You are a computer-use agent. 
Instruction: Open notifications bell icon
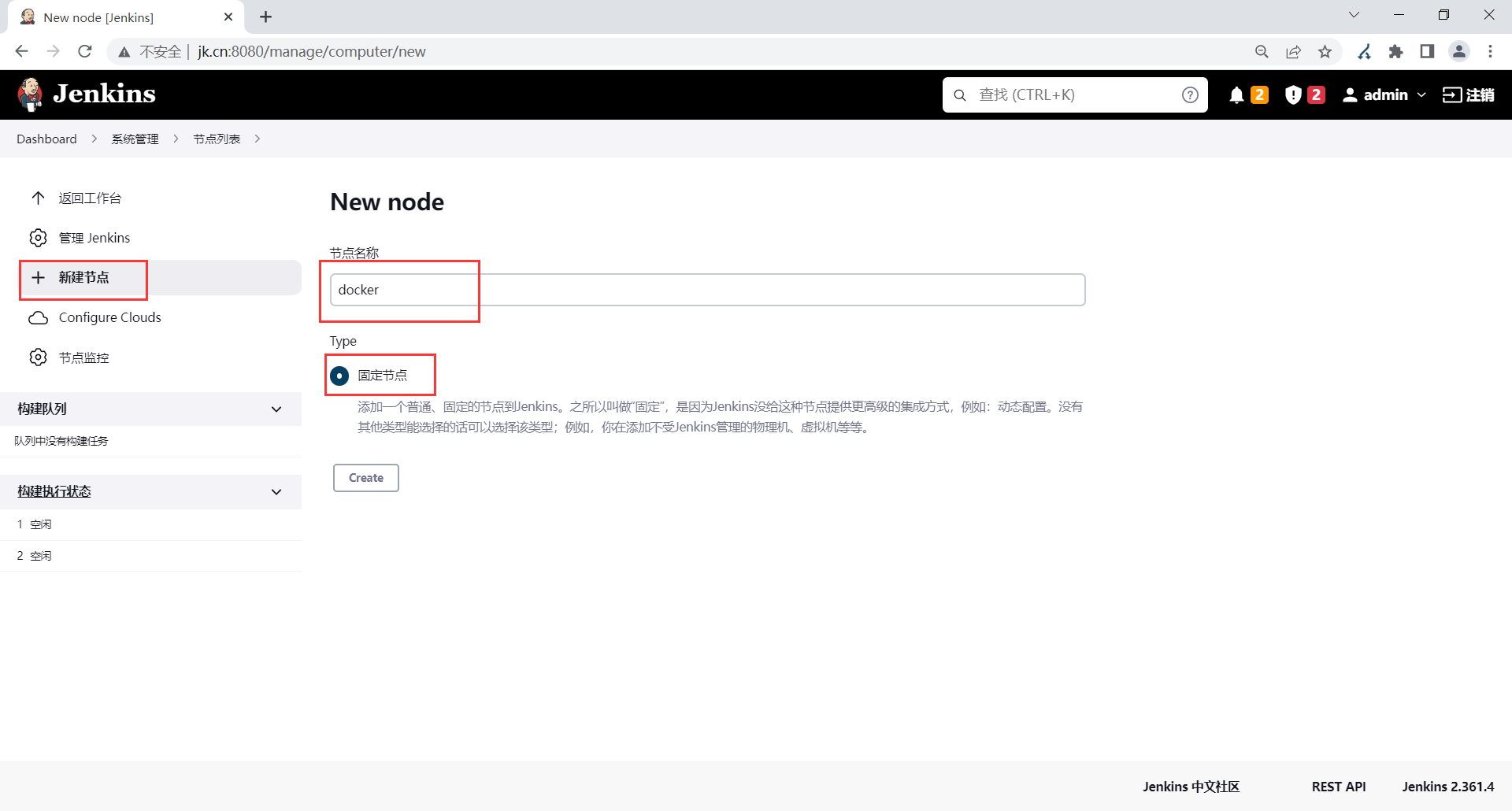(1236, 95)
